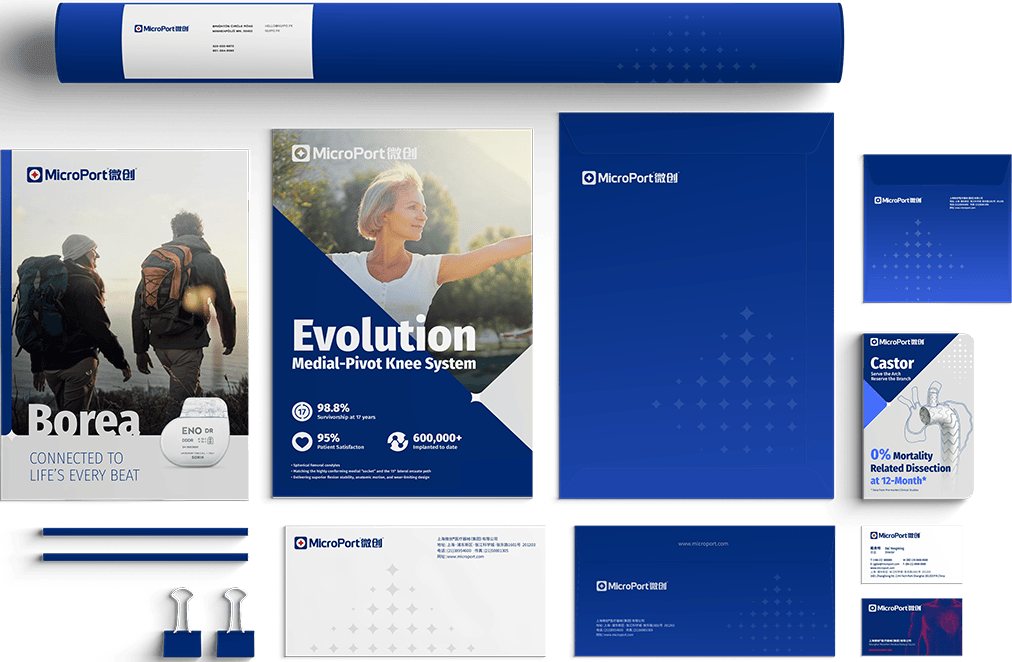Click the implant icon beside 600,000+
1012x662 pixels.
[398, 441]
